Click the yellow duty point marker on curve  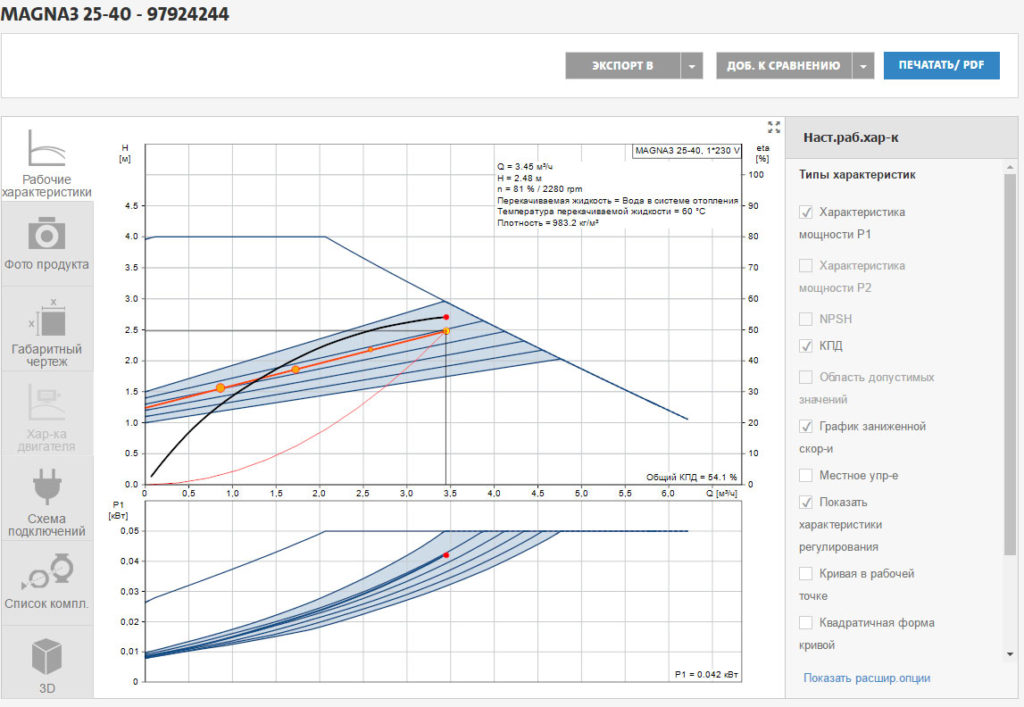point(446,331)
